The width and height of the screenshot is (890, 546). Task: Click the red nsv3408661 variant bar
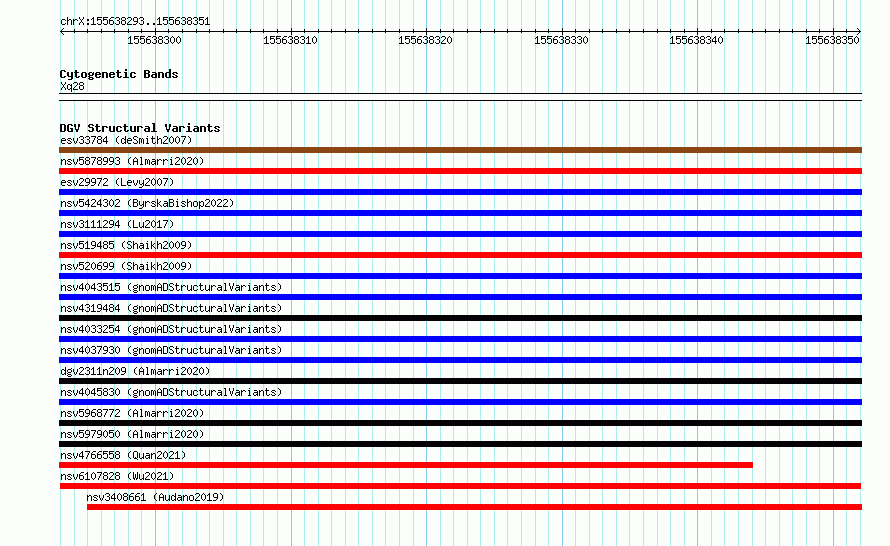click(x=475, y=507)
